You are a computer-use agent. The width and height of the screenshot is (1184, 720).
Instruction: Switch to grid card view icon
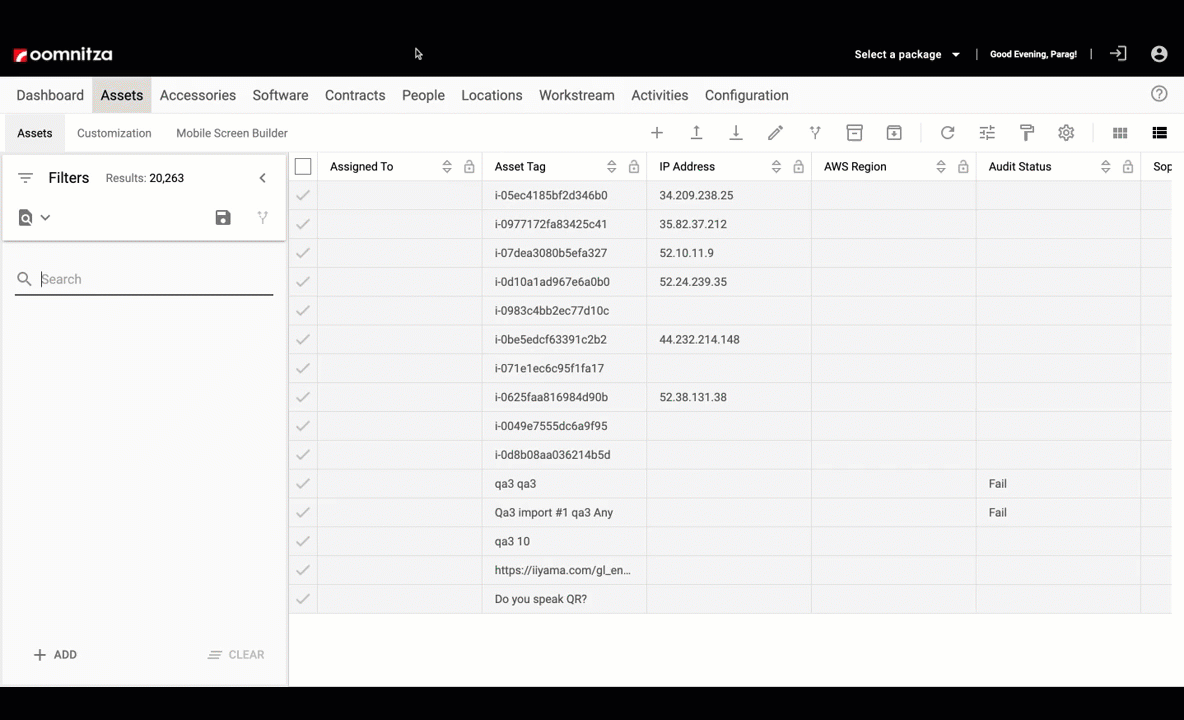point(1120,133)
